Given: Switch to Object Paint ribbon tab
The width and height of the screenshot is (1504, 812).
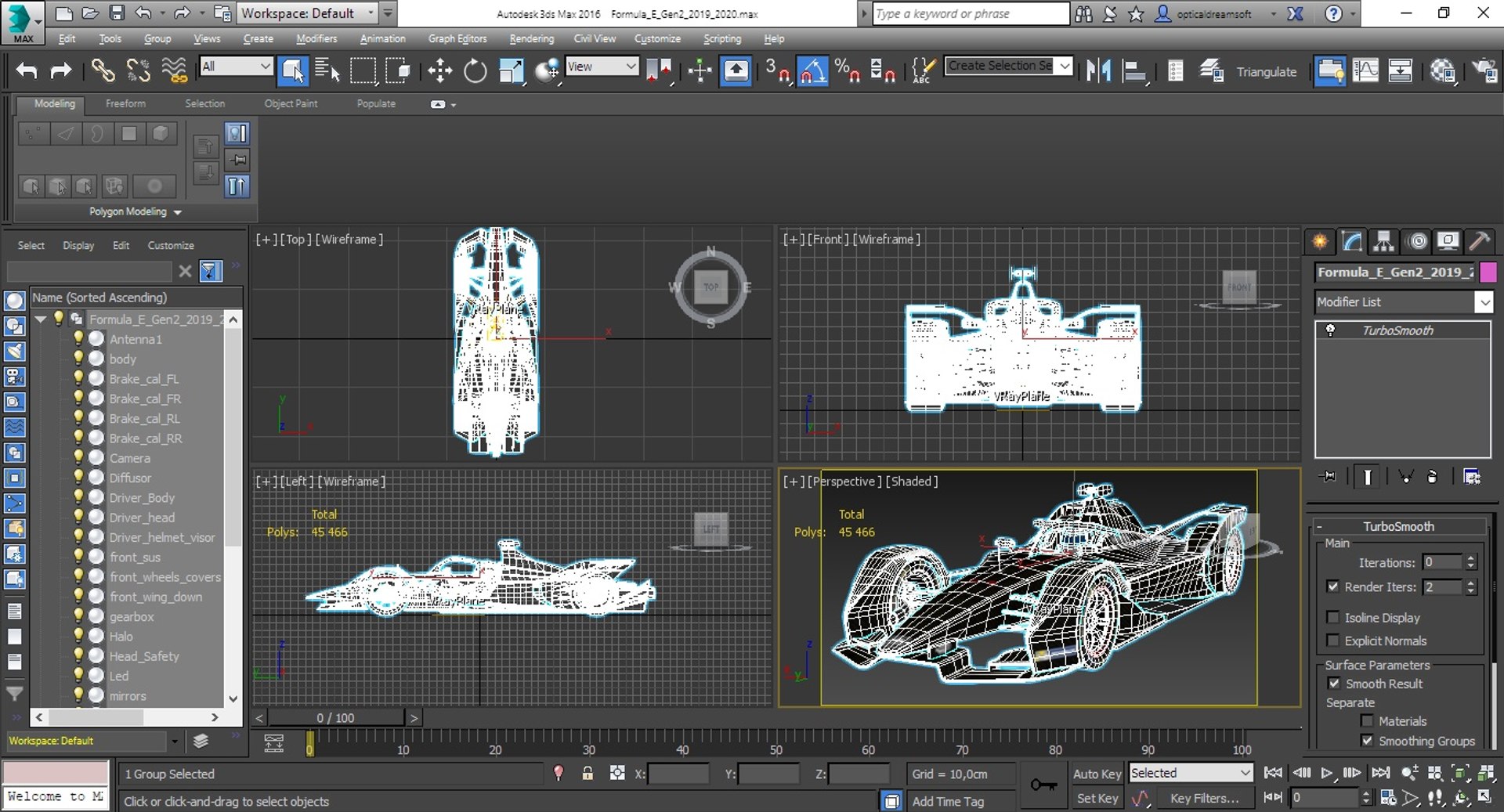Looking at the screenshot, I should pos(291,103).
